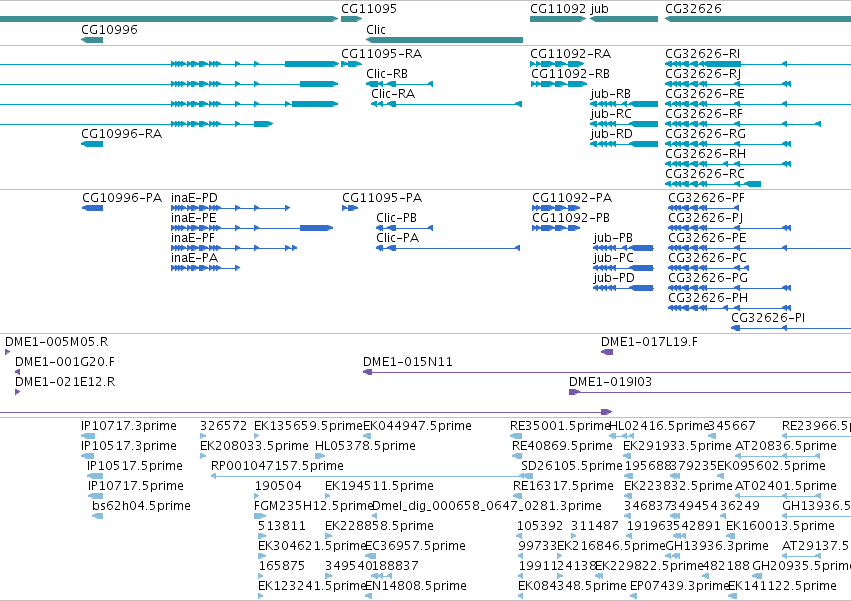Select the CG32626-RF transcript label
This screenshot has height=601, width=851.
click(x=704, y=114)
